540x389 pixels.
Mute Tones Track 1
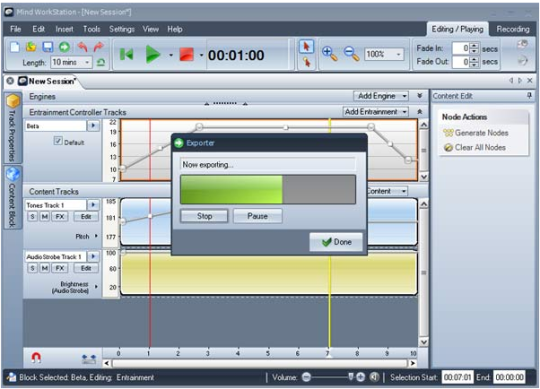pyautogui.click(x=45, y=217)
